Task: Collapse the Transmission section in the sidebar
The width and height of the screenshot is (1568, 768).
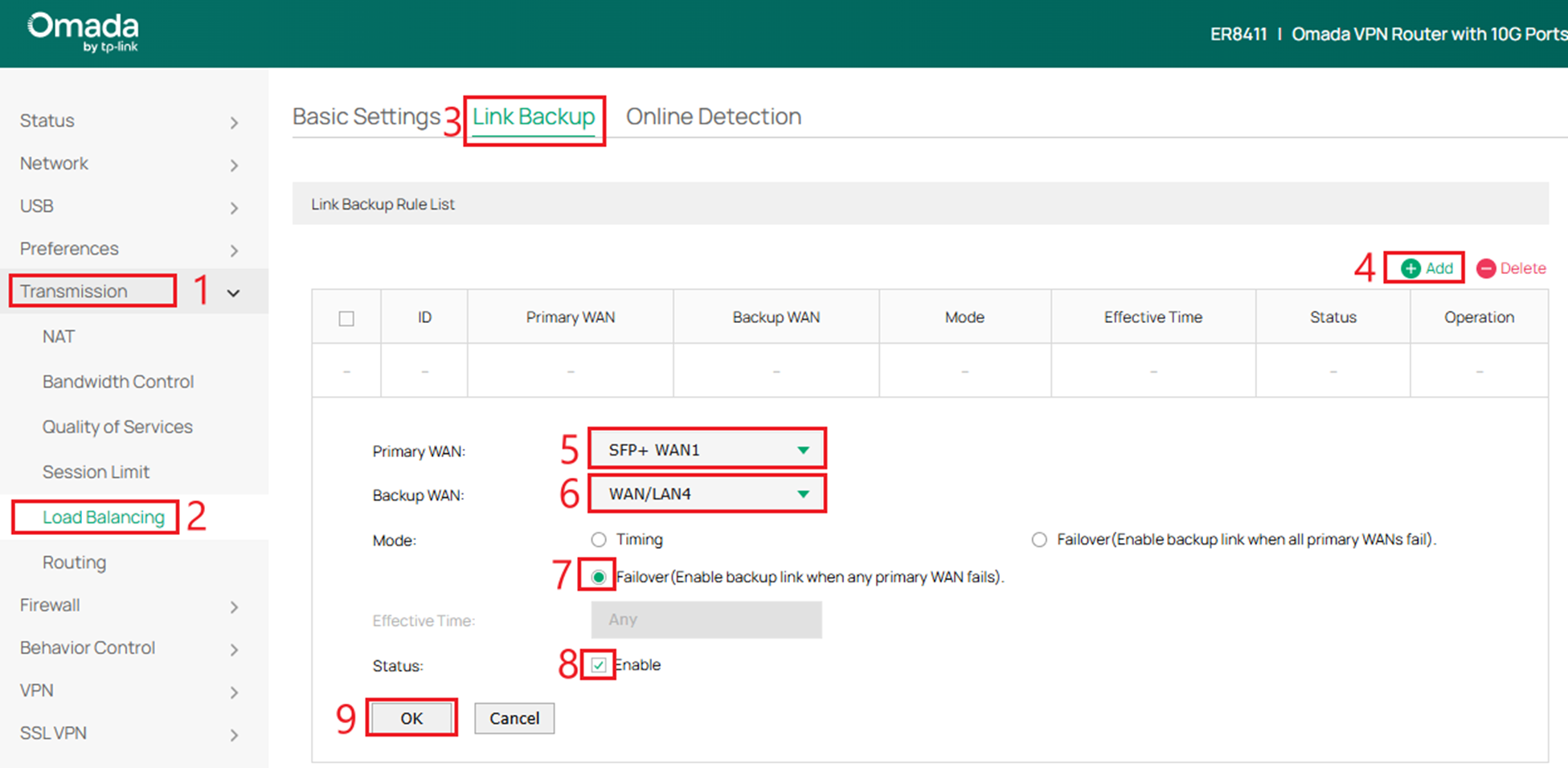Action: click(x=233, y=292)
